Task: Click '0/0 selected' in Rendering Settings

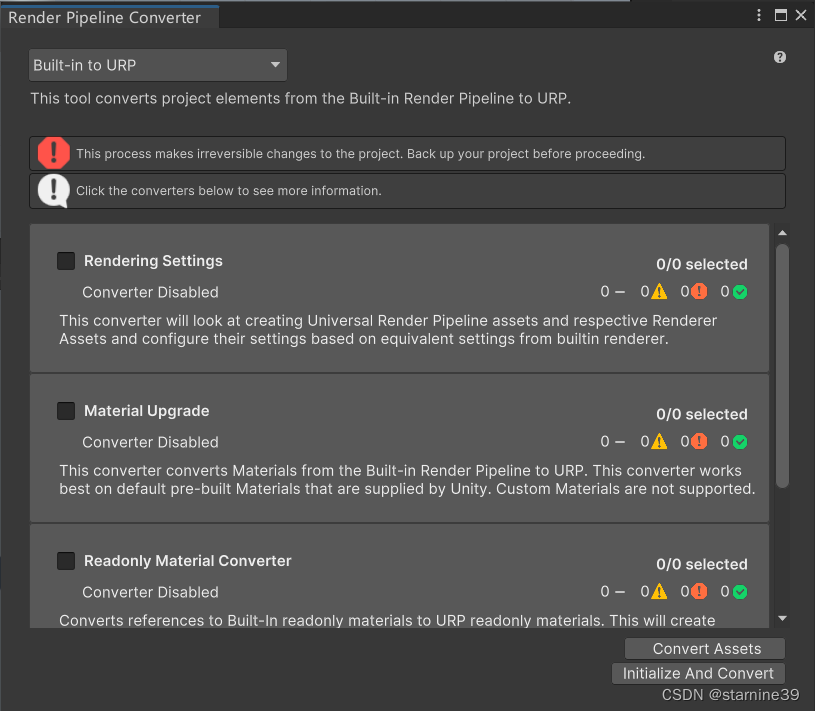Action: tap(702, 264)
